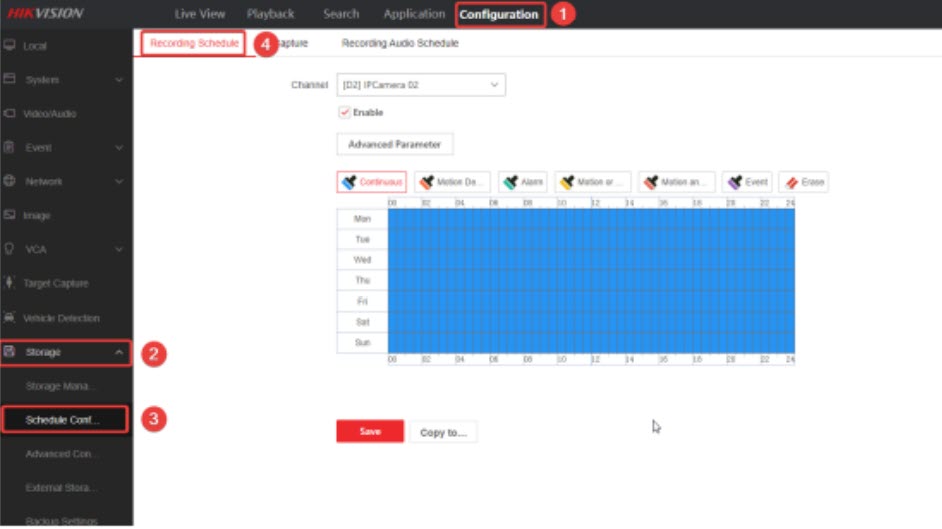Open the Channel dropdown list
The image size is (942, 529).
[x=421, y=85]
